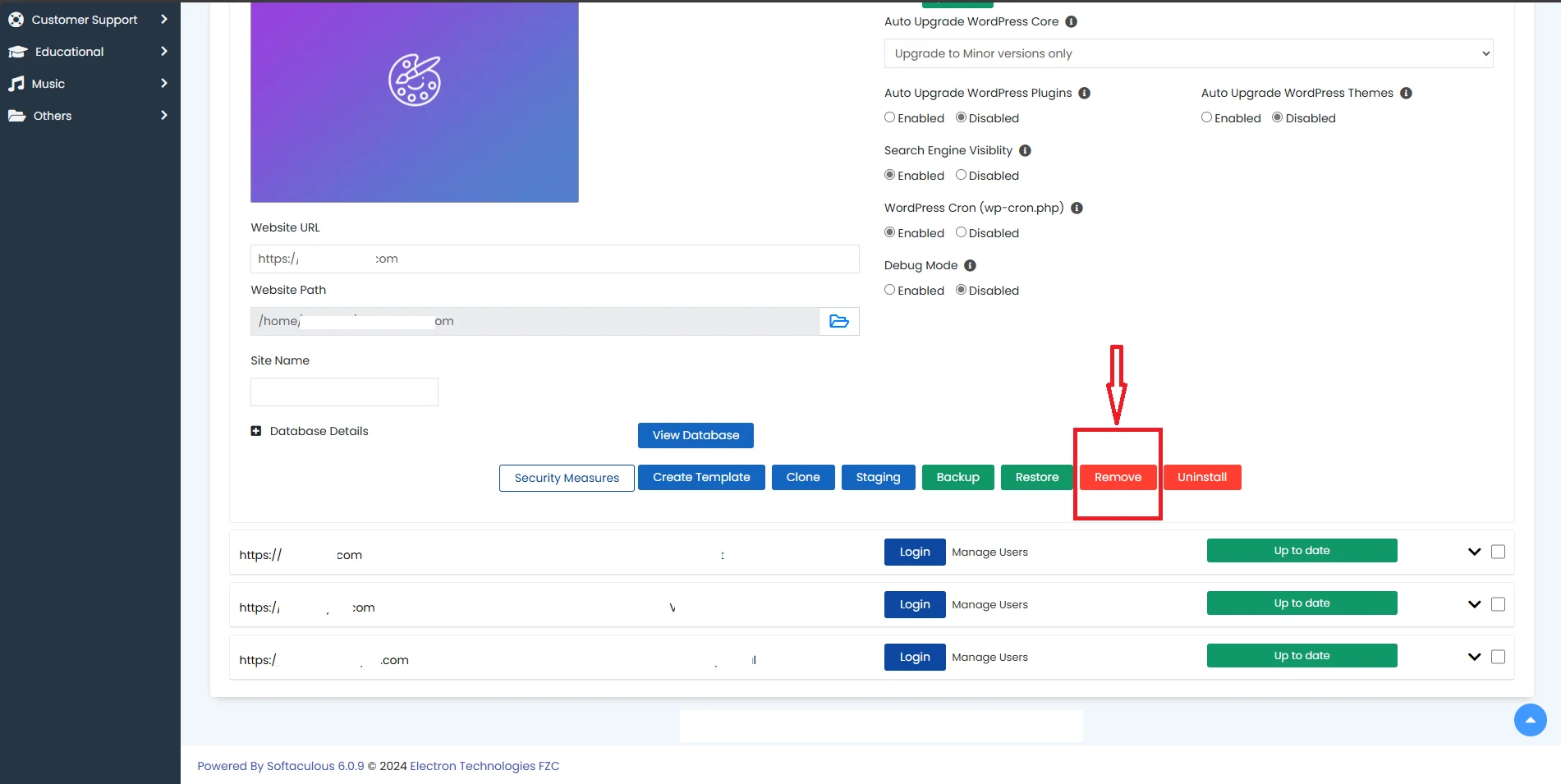The height and width of the screenshot is (784, 1561).
Task: Expand the Database Details section
Action: click(255, 430)
